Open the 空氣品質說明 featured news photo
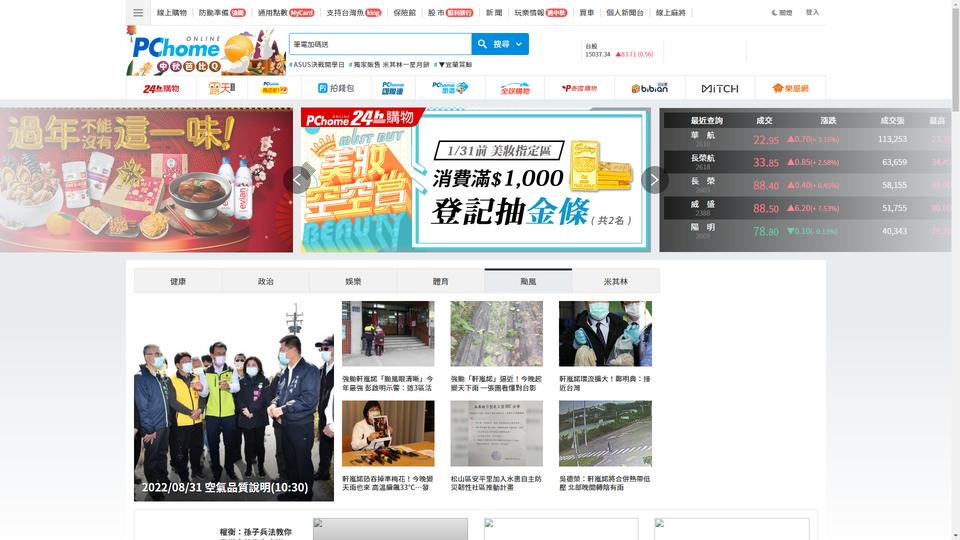This screenshot has width=960, height=540. (234, 401)
